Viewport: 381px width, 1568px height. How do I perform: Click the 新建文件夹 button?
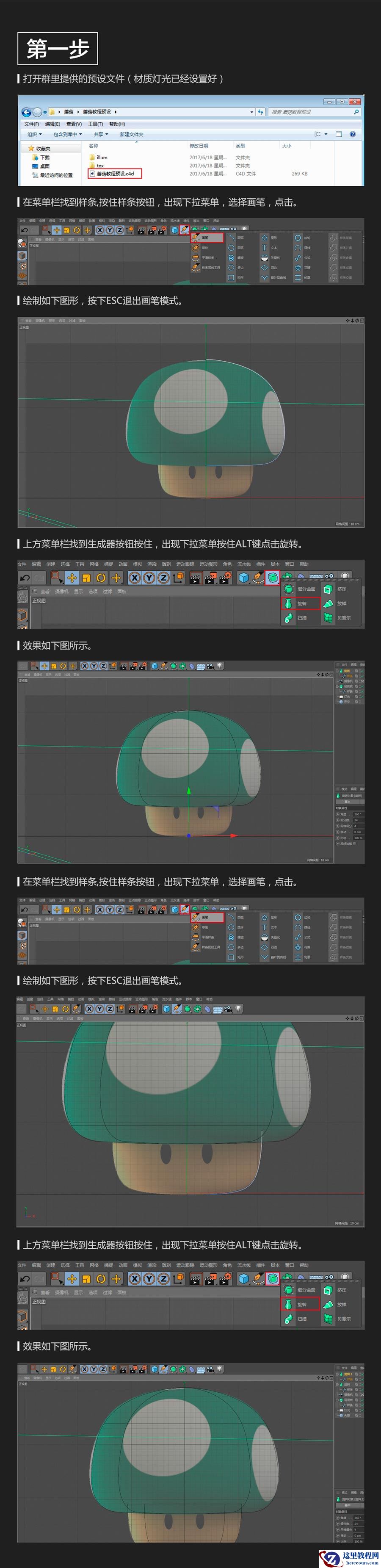[132, 135]
